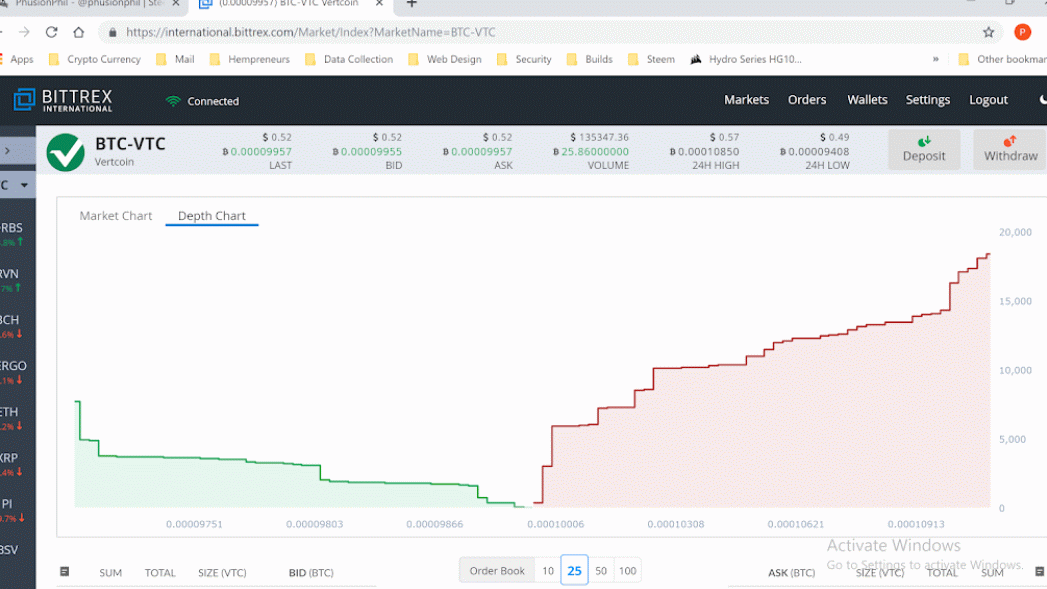This screenshot has height=589, width=1047.
Task: Select the BSV market in sidebar
Action: click(x=9, y=550)
